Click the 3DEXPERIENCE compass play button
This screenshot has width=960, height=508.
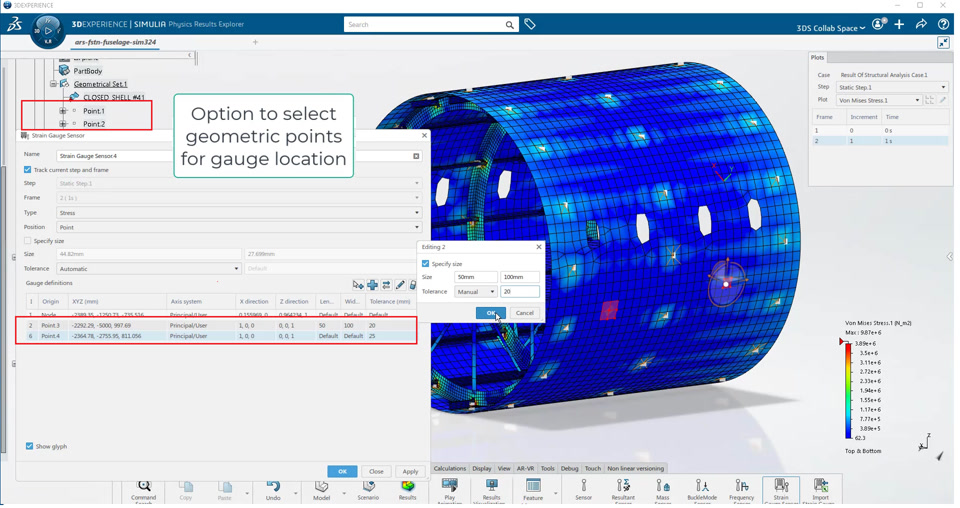tap(48, 30)
